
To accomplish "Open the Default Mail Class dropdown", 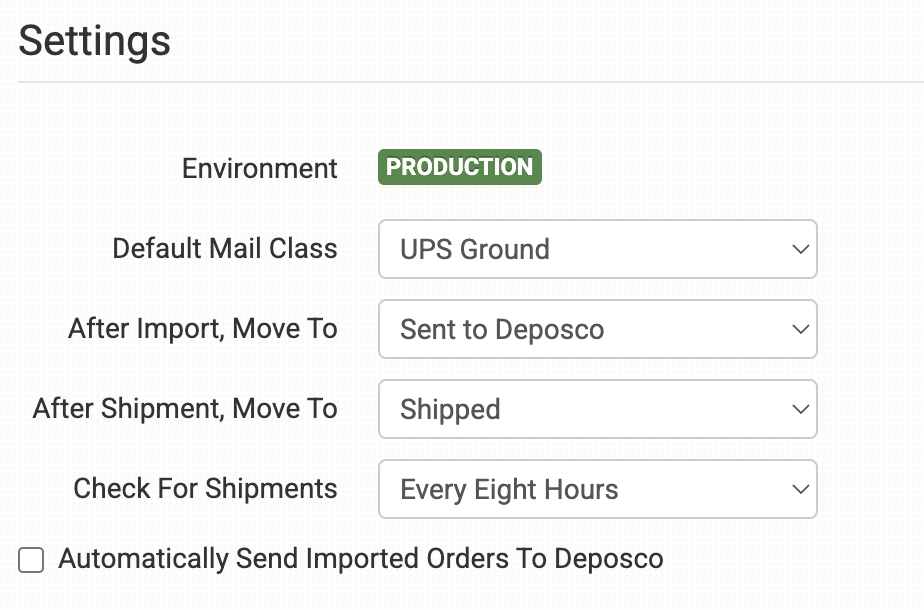I will (597, 249).
